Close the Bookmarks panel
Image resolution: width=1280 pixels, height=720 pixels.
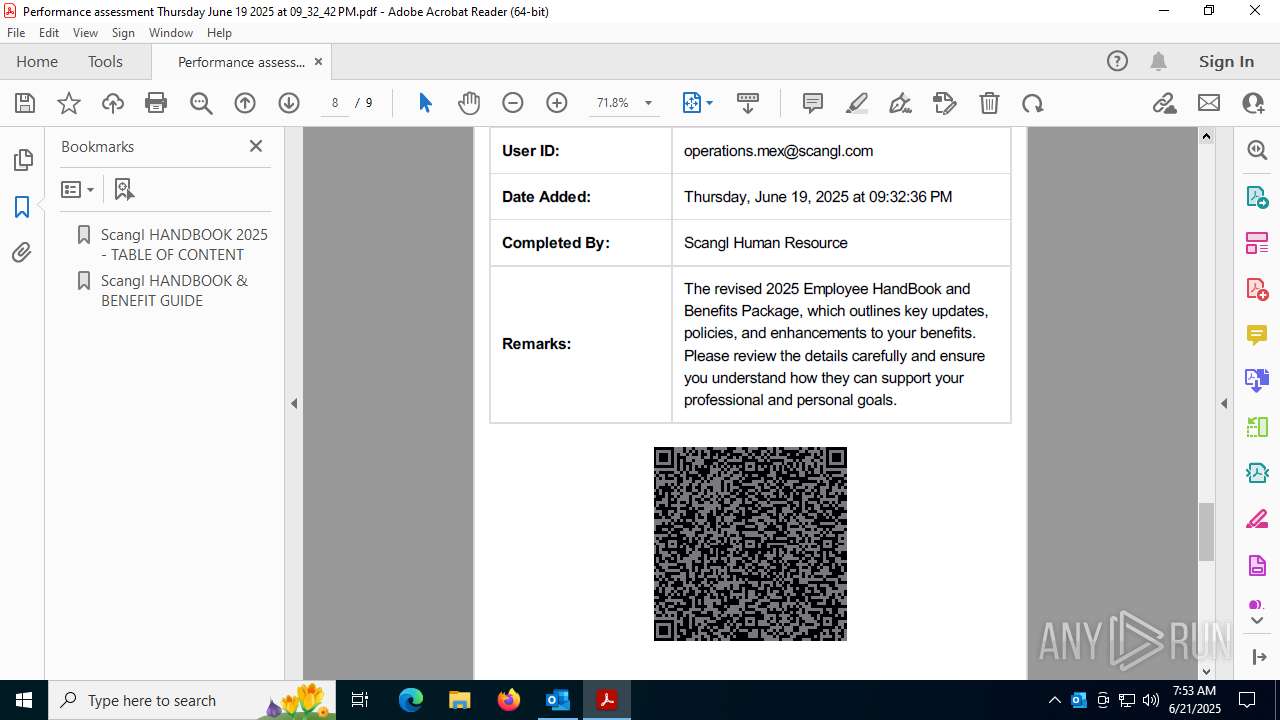tap(256, 146)
